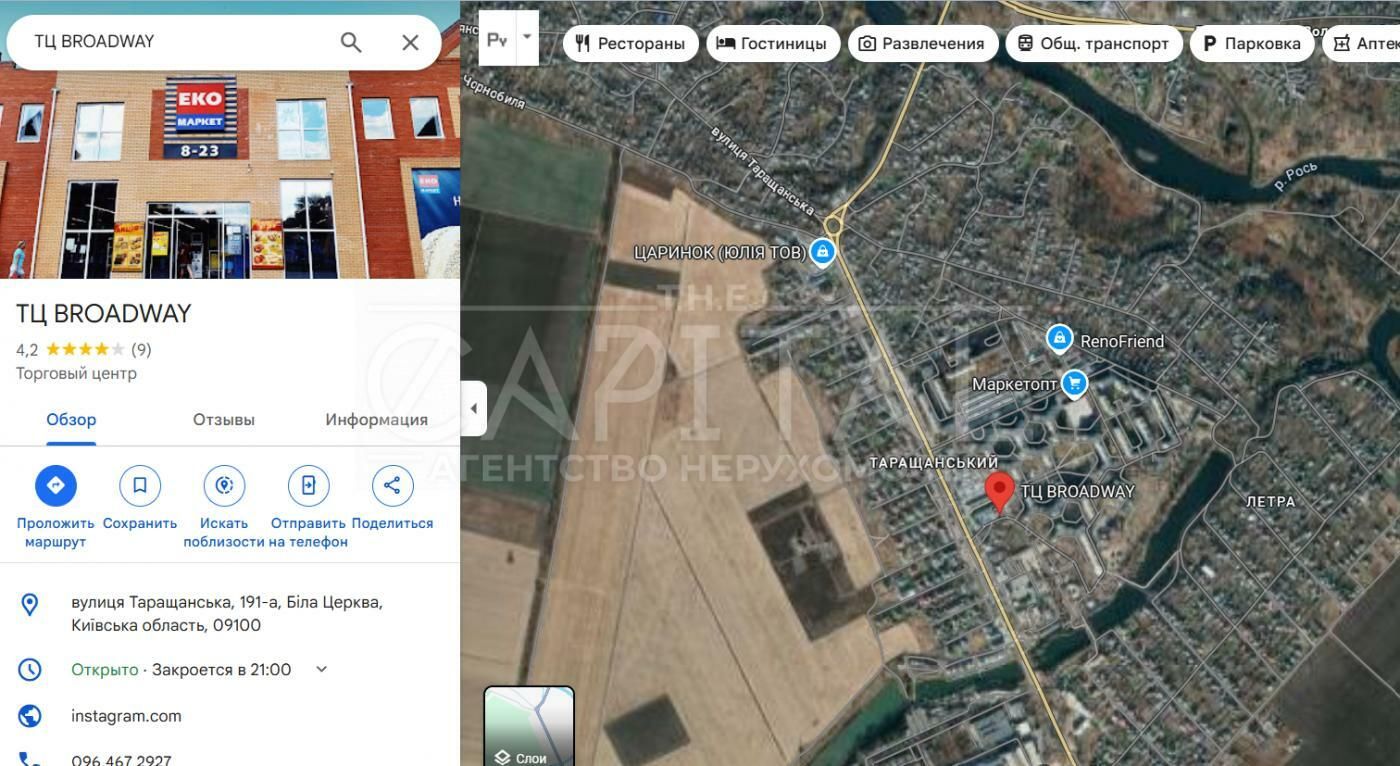Filter map by Гостиницы
This screenshot has height=766, width=1400.
tap(773, 43)
